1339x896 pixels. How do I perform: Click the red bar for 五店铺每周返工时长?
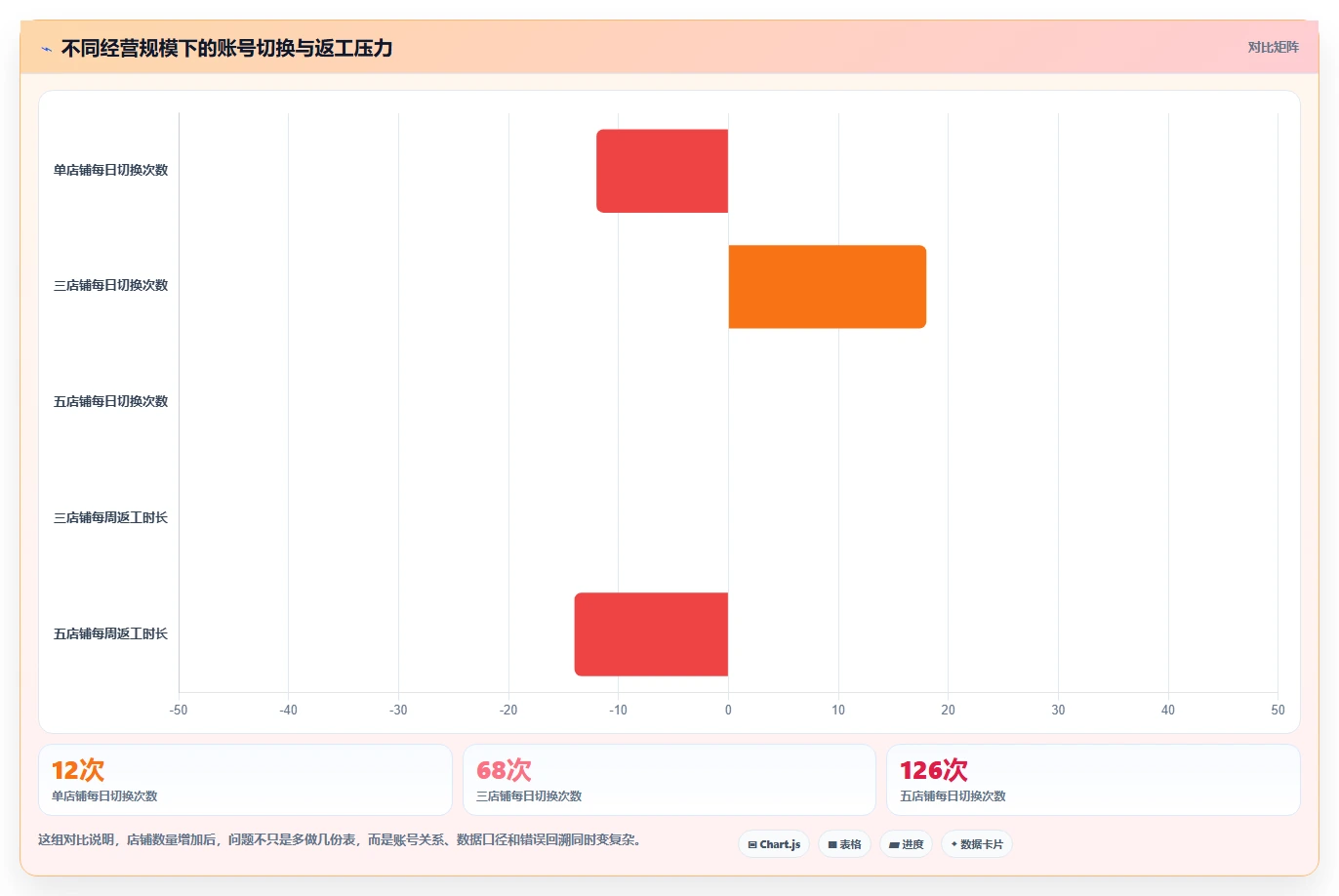coord(651,634)
